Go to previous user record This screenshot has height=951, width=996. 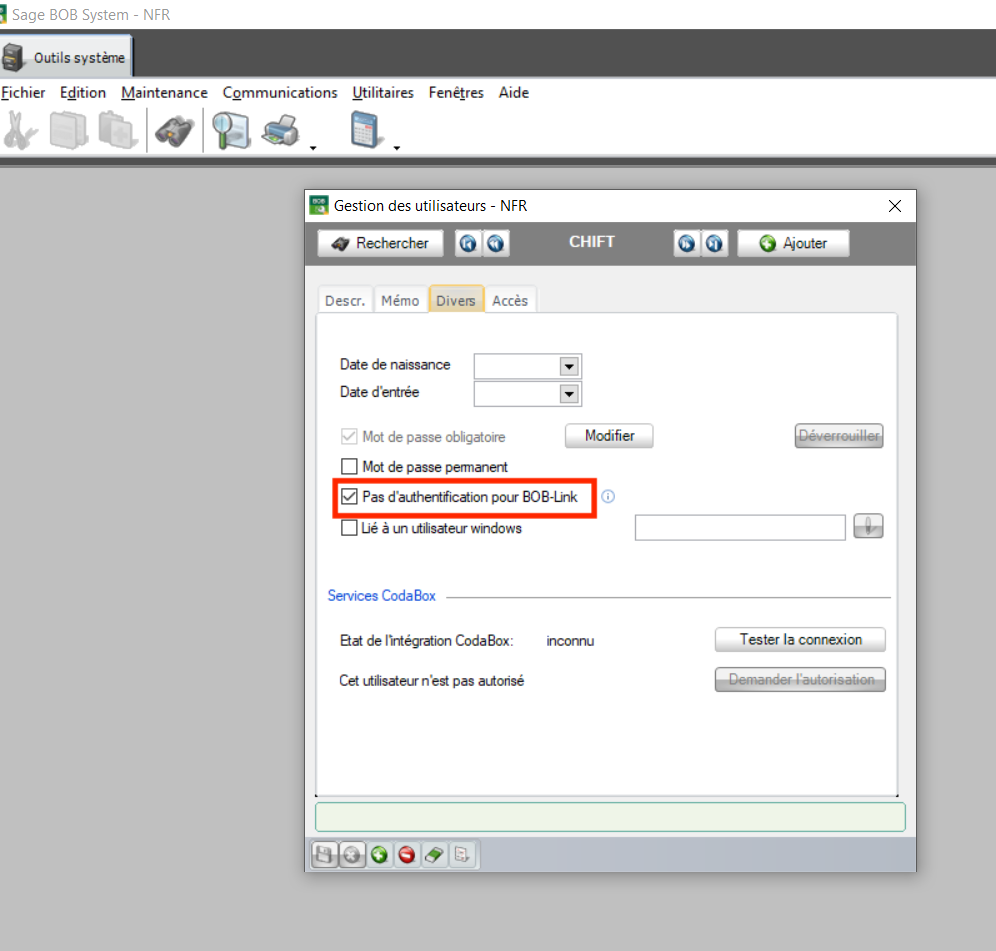495,243
